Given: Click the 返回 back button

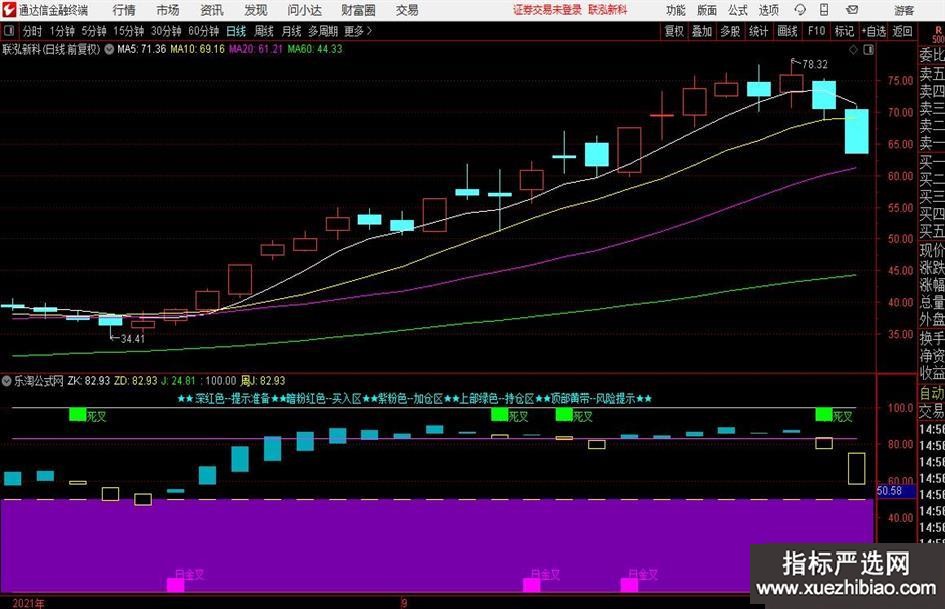Looking at the screenshot, I should coord(902,31).
